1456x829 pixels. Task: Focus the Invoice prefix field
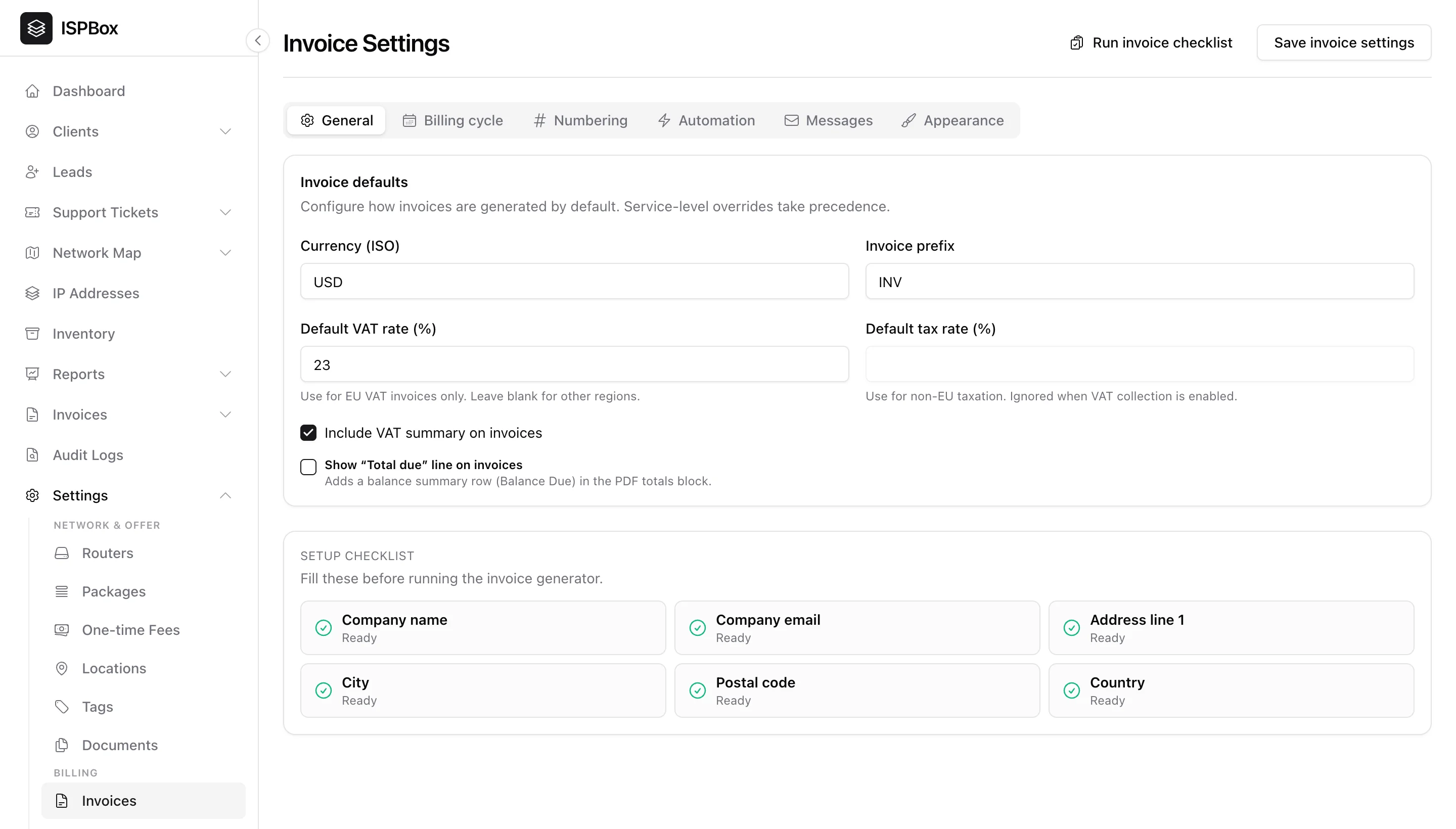pyautogui.click(x=1140, y=281)
